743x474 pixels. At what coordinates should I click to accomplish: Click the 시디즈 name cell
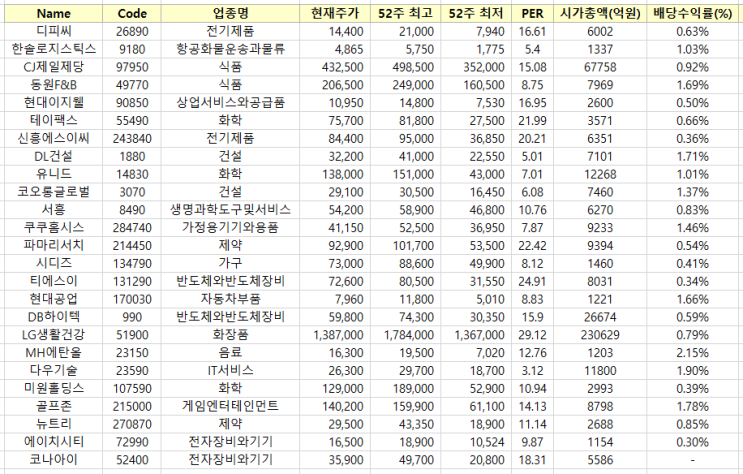54,264
